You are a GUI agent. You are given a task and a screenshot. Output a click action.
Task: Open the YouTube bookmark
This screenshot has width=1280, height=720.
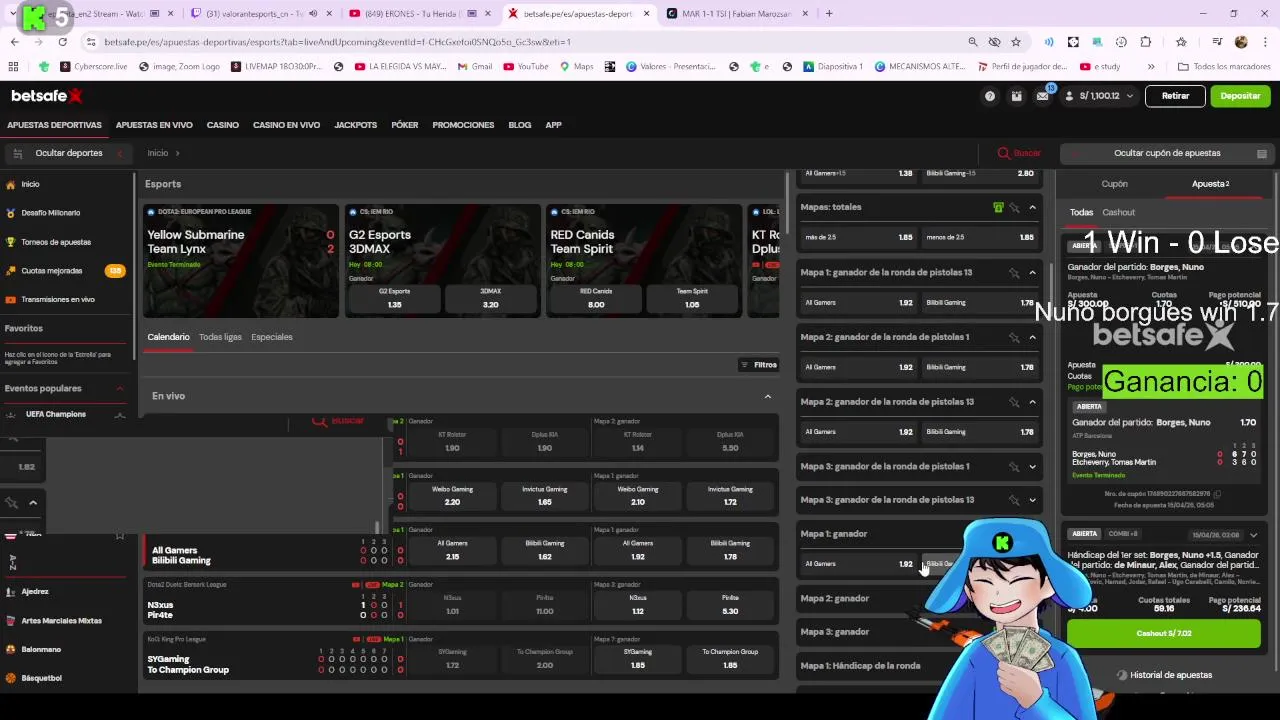(526, 67)
